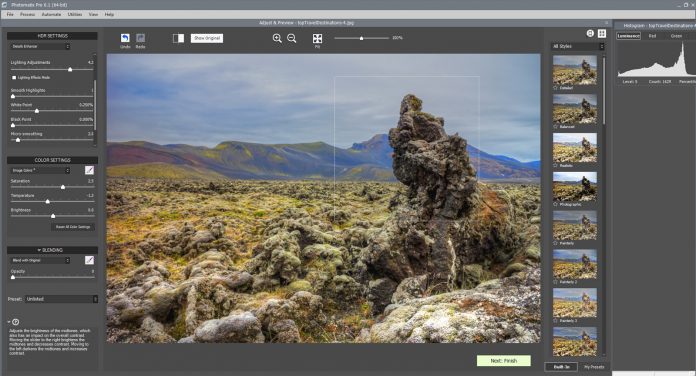Click the zoom out magnifier icon
This screenshot has width=696, height=376.
(292, 38)
